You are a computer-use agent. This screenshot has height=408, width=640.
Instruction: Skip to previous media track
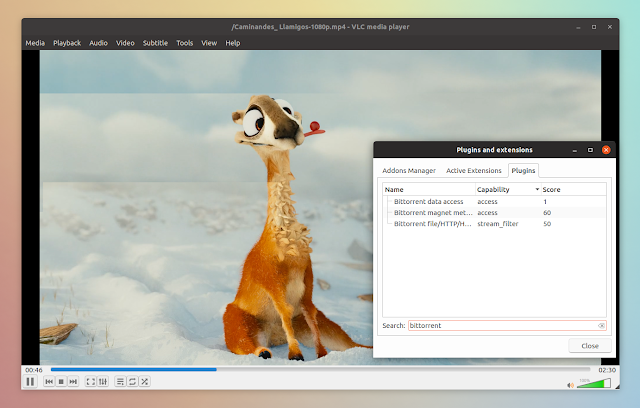coord(49,381)
